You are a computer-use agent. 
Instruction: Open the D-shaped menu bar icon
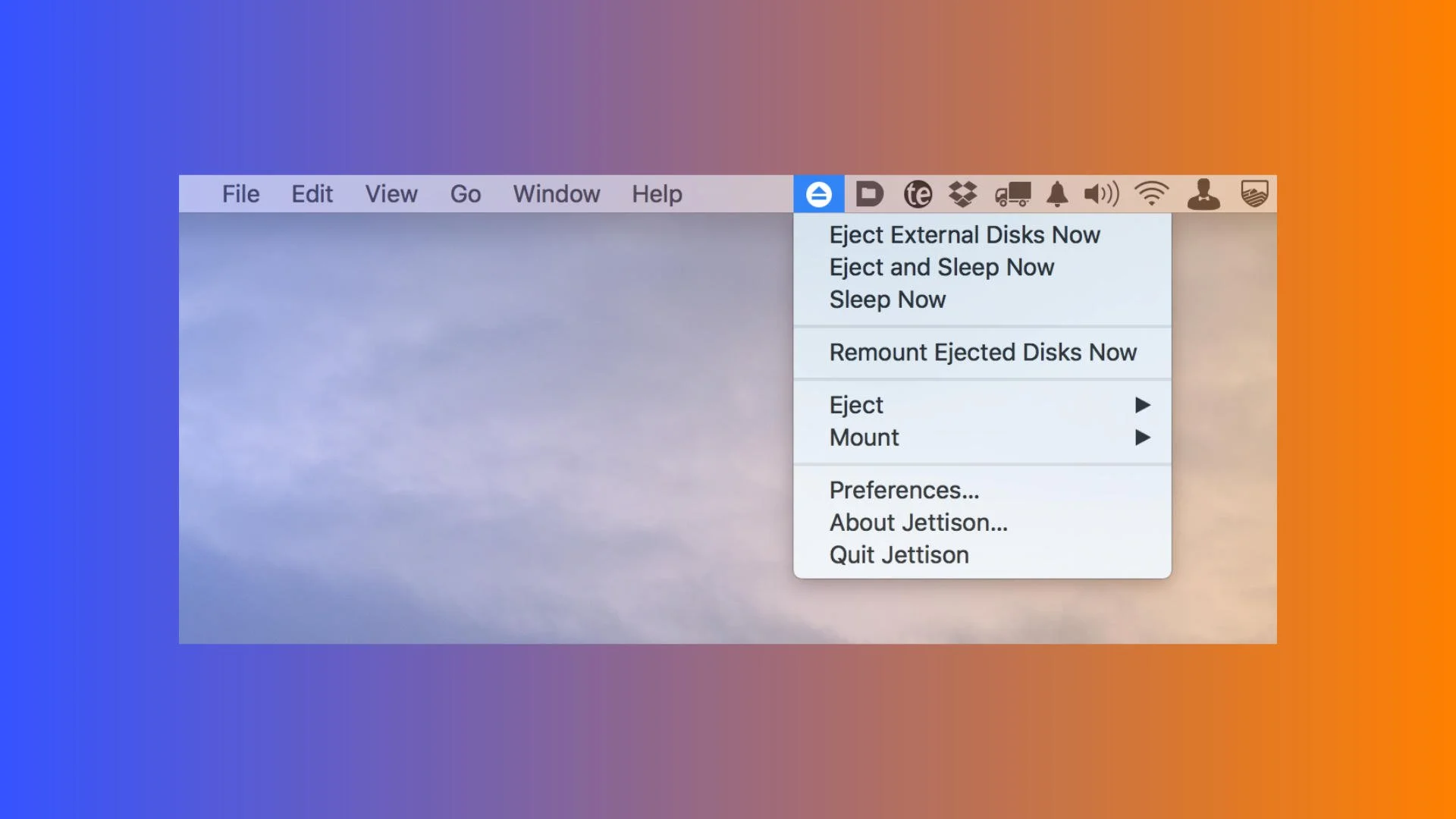869,194
